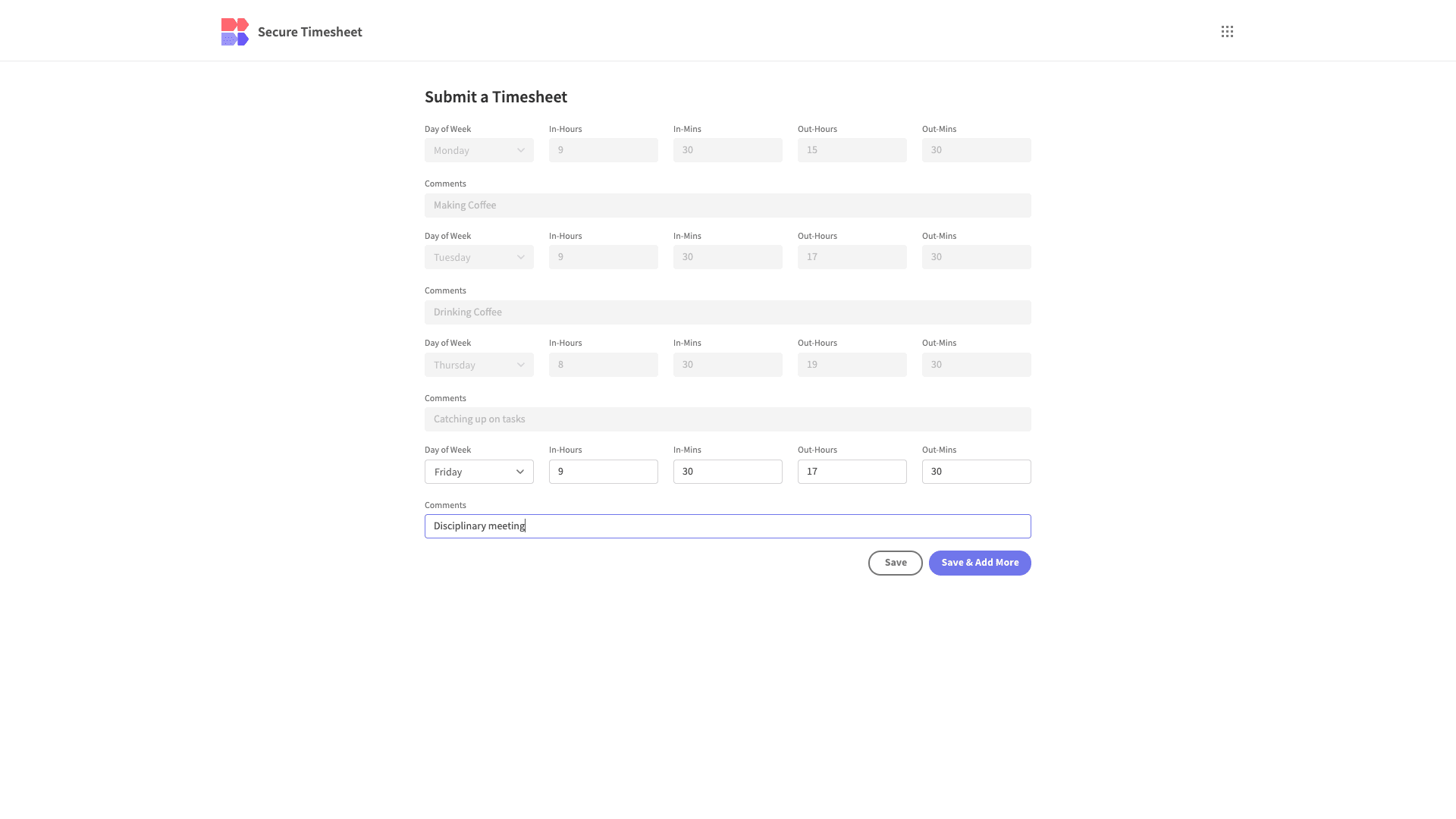
Task: Focus In-Hours field in Friday row
Action: [x=604, y=472]
